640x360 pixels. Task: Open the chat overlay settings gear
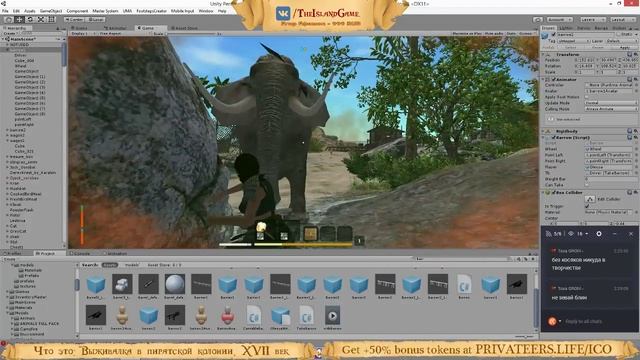pyautogui.click(x=599, y=234)
